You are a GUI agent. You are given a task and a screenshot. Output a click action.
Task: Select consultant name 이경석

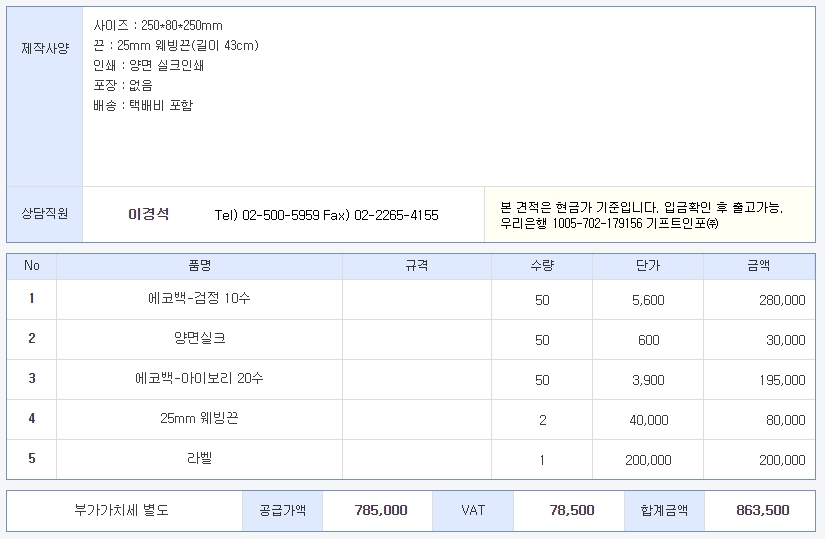coord(149,214)
